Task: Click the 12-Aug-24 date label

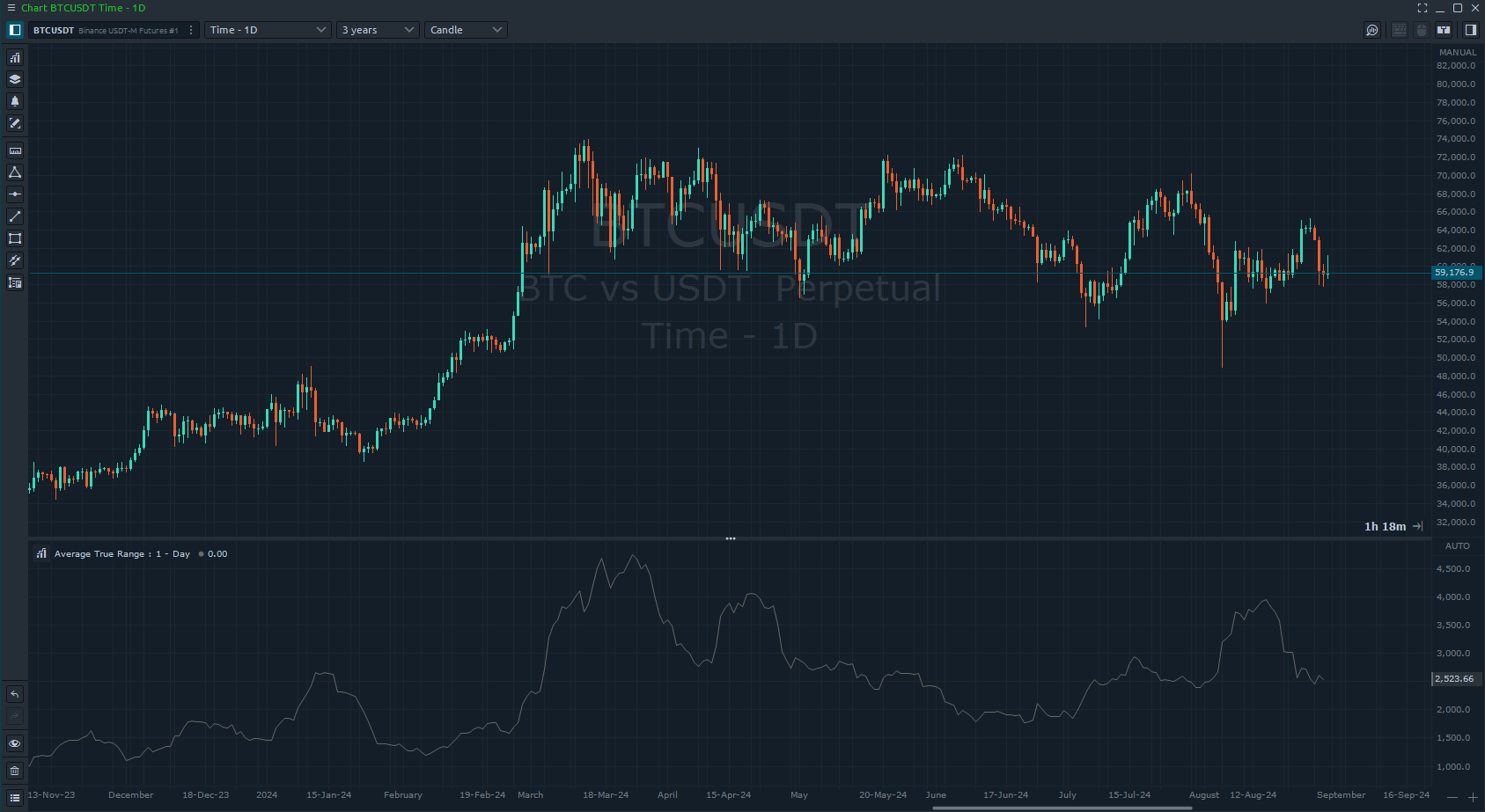Action: [1253, 795]
